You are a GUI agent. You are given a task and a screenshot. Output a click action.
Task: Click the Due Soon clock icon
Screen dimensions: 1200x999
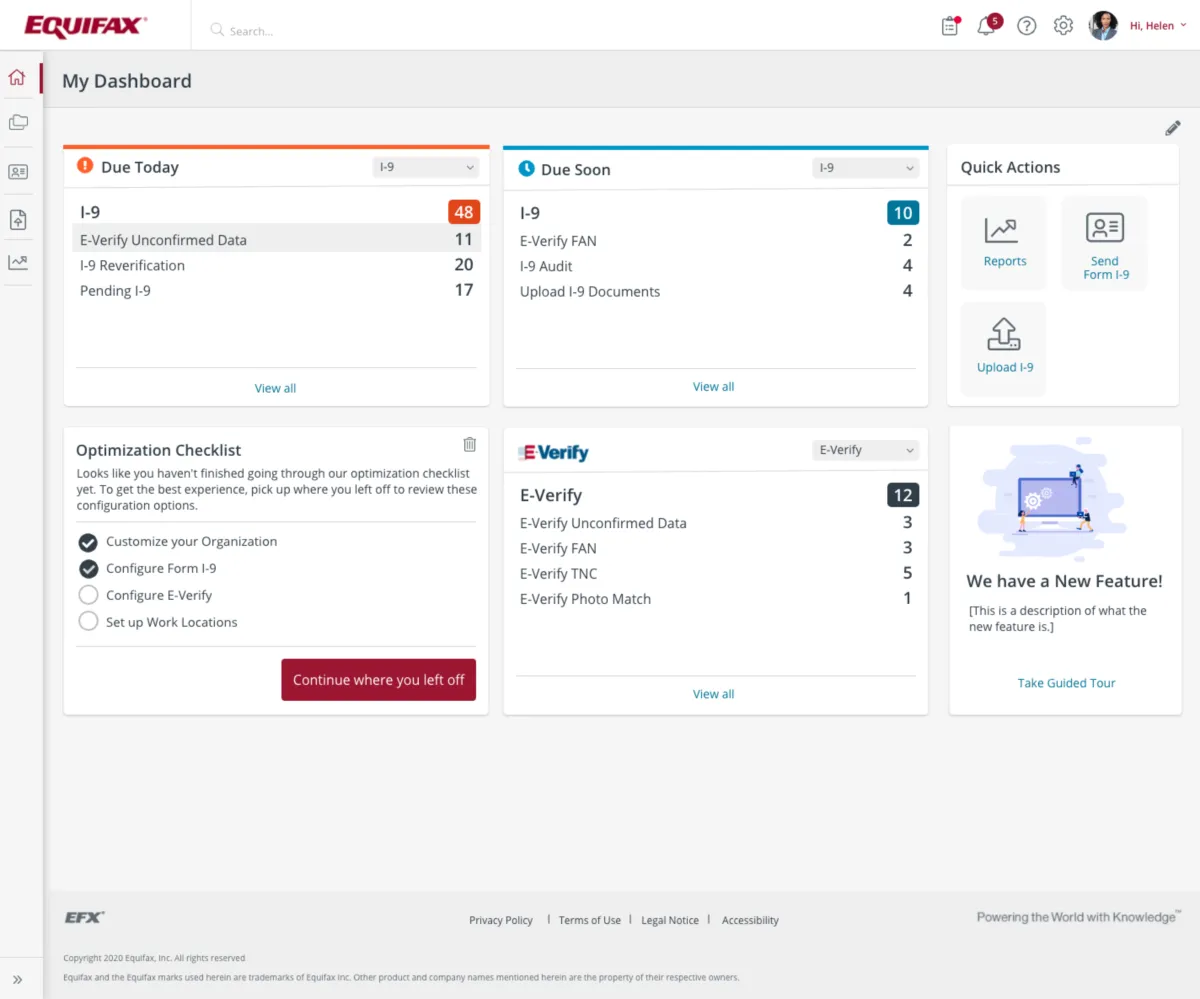pyautogui.click(x=526, y=169)
